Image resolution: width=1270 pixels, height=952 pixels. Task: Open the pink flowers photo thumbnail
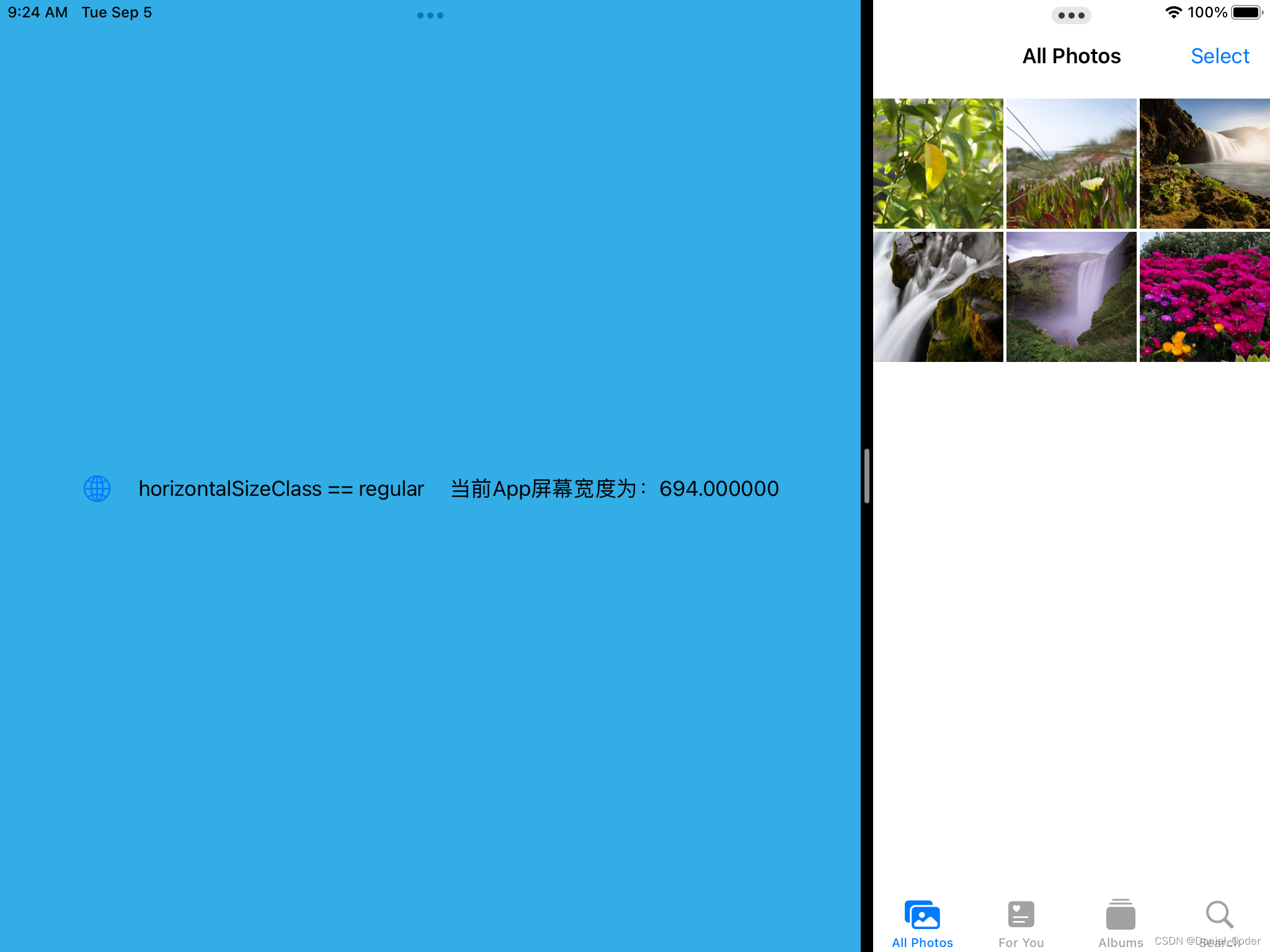point(1204,297)
